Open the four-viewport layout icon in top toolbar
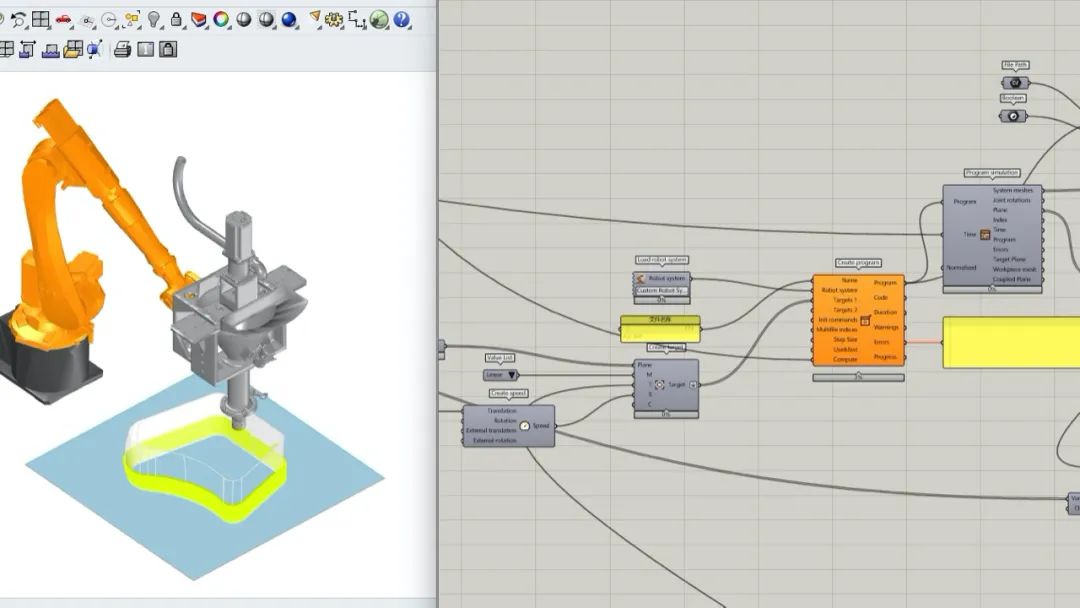 pos(41,20)
